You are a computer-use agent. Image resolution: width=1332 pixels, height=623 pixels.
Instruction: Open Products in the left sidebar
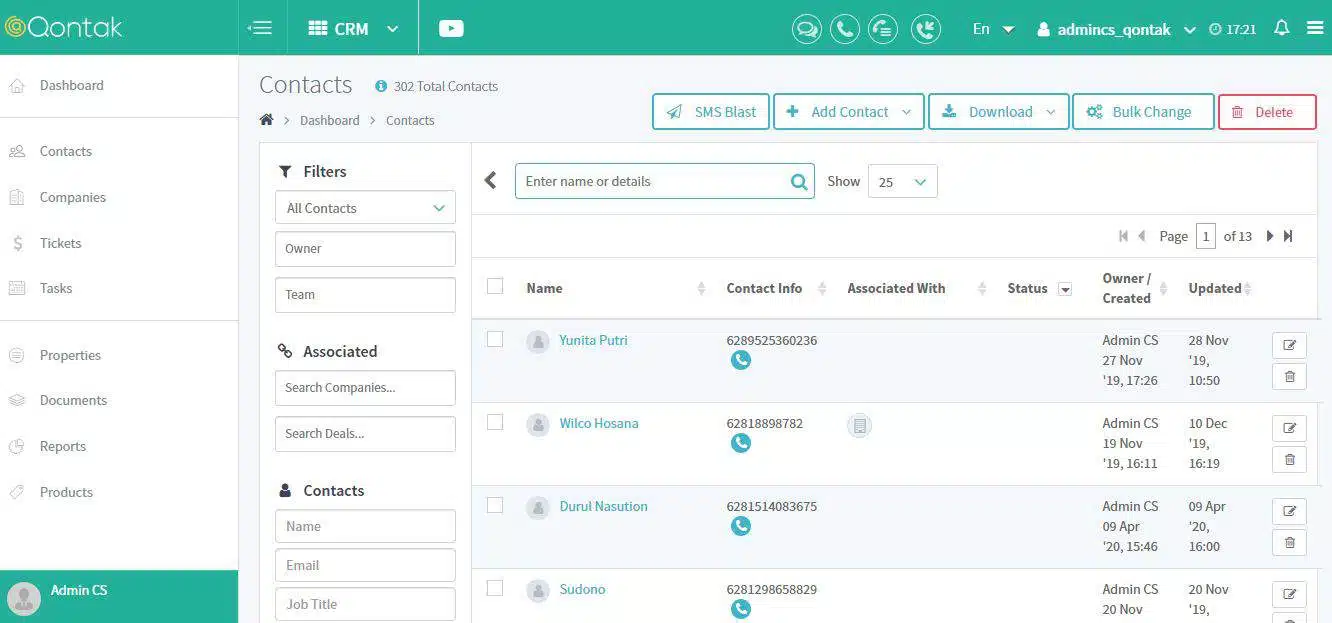coord(66,492)
